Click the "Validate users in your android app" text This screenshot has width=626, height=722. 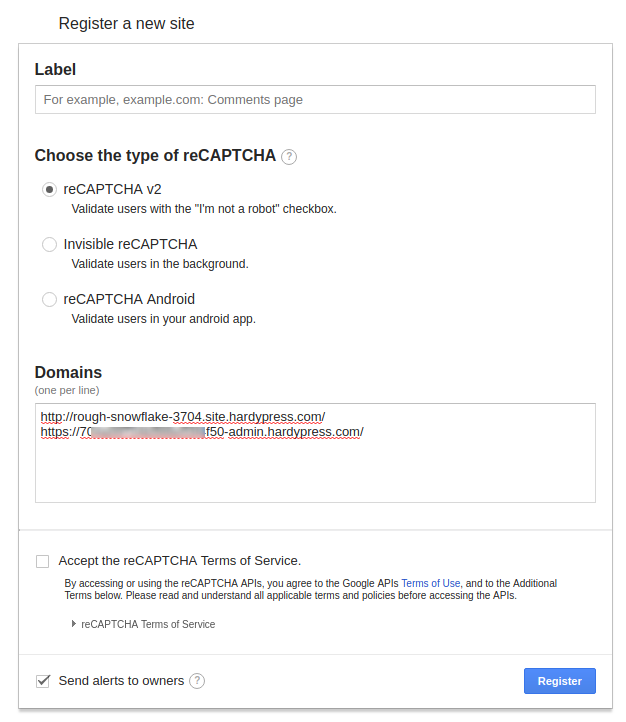pos(164,319)
